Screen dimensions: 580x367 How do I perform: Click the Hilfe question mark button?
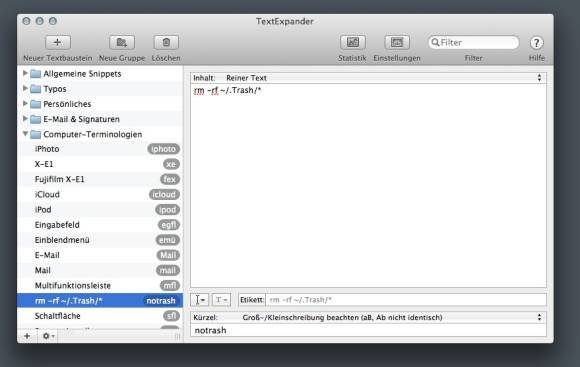point(536,43)
